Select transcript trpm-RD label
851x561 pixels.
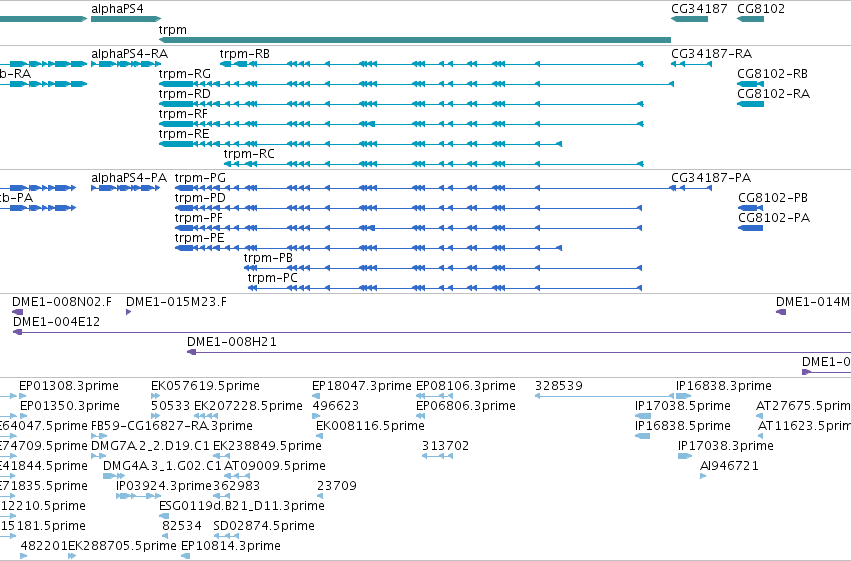point(185,94)
